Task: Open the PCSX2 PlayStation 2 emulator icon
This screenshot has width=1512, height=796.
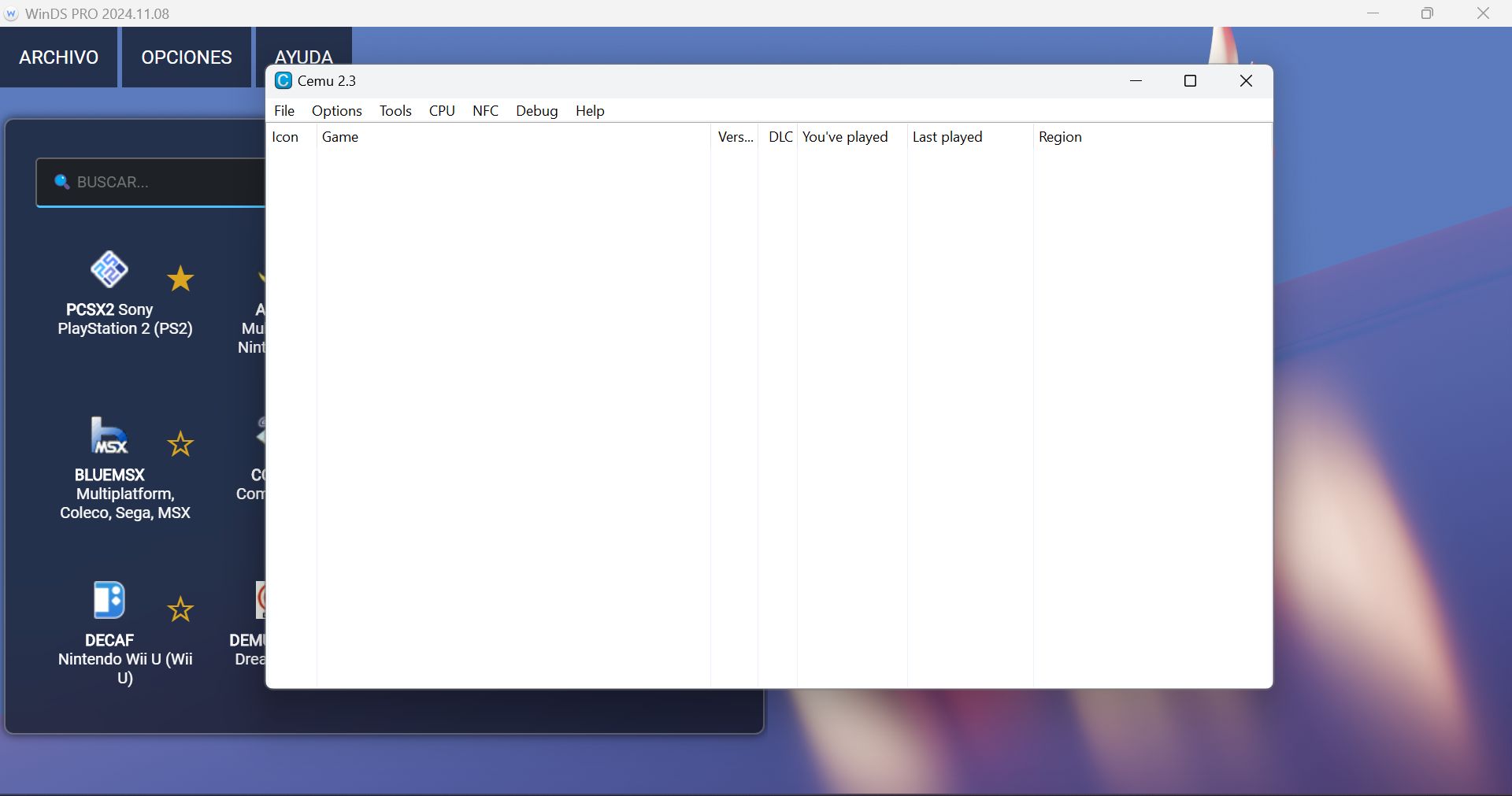Action: 109,270
